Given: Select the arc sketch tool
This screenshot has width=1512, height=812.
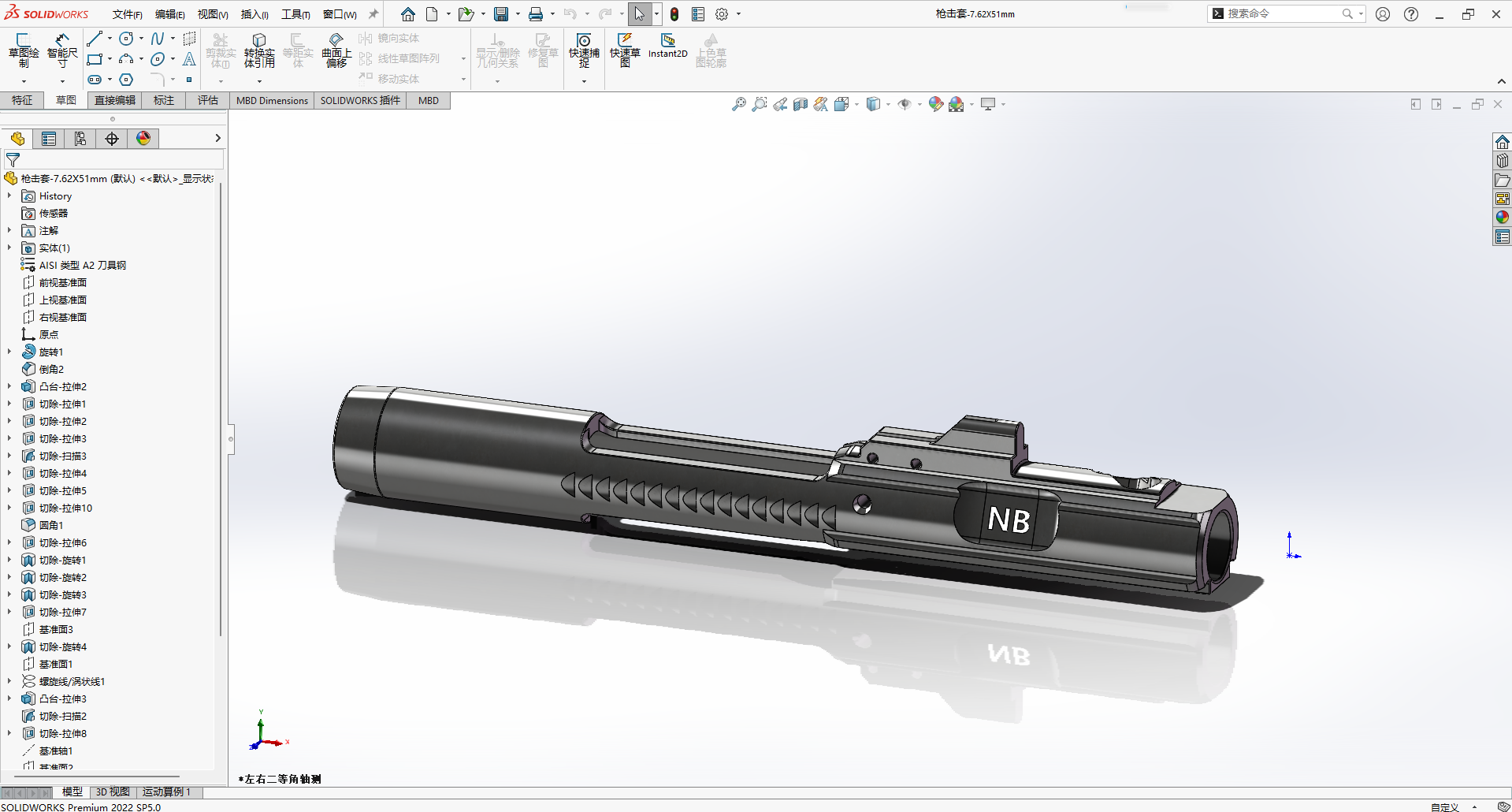Looking at the screenshot, I should point(126,59).
